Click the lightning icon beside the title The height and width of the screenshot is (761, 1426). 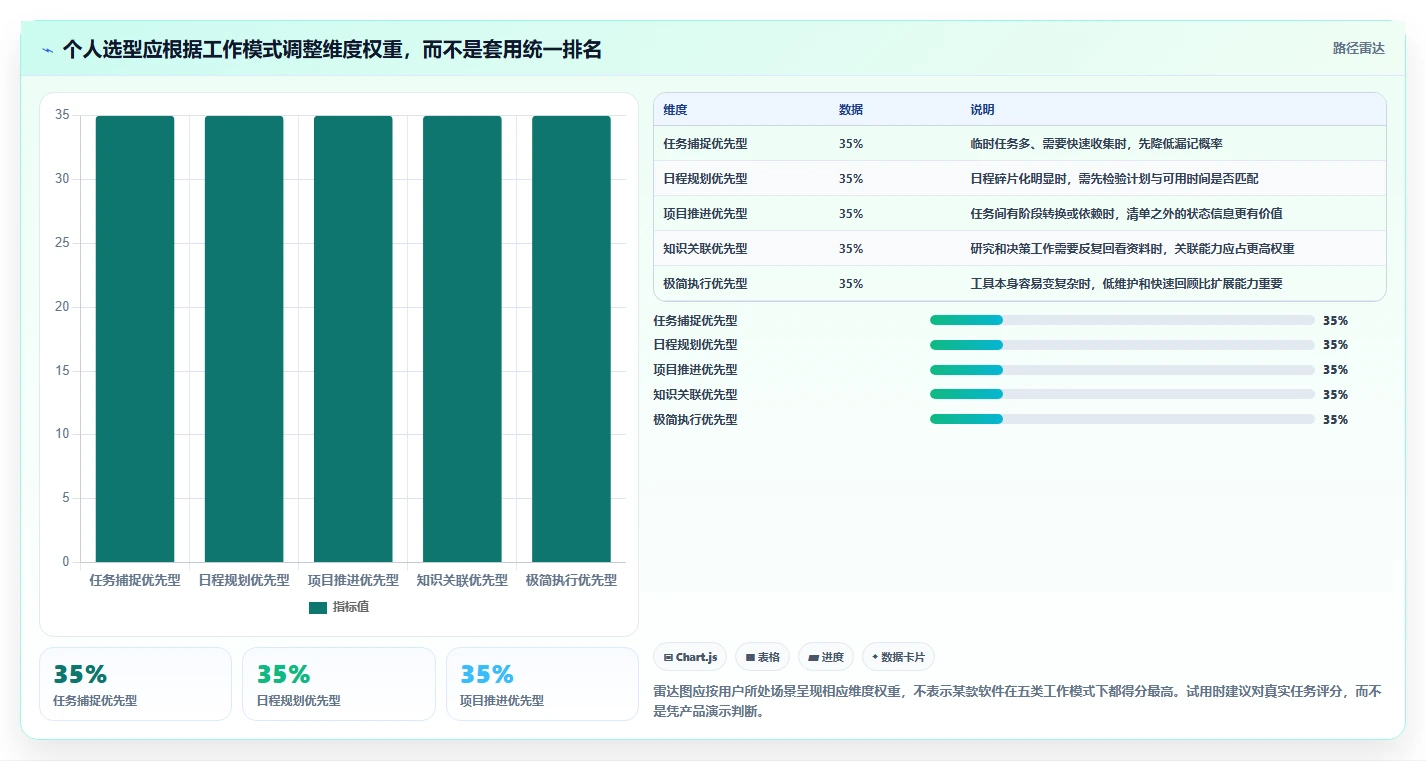47,50
